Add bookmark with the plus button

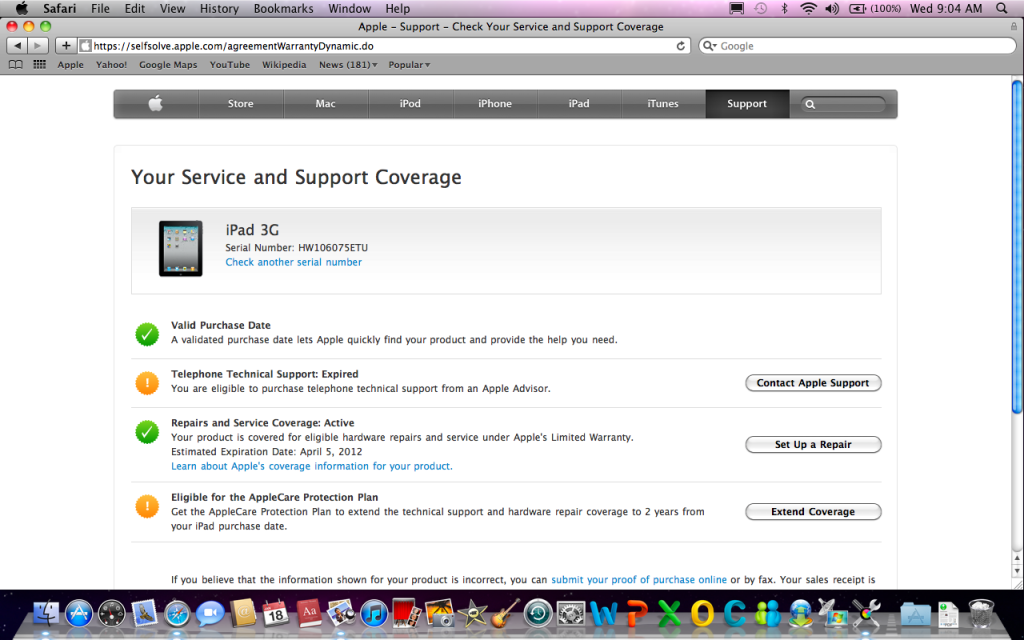[x=65, y=46]
